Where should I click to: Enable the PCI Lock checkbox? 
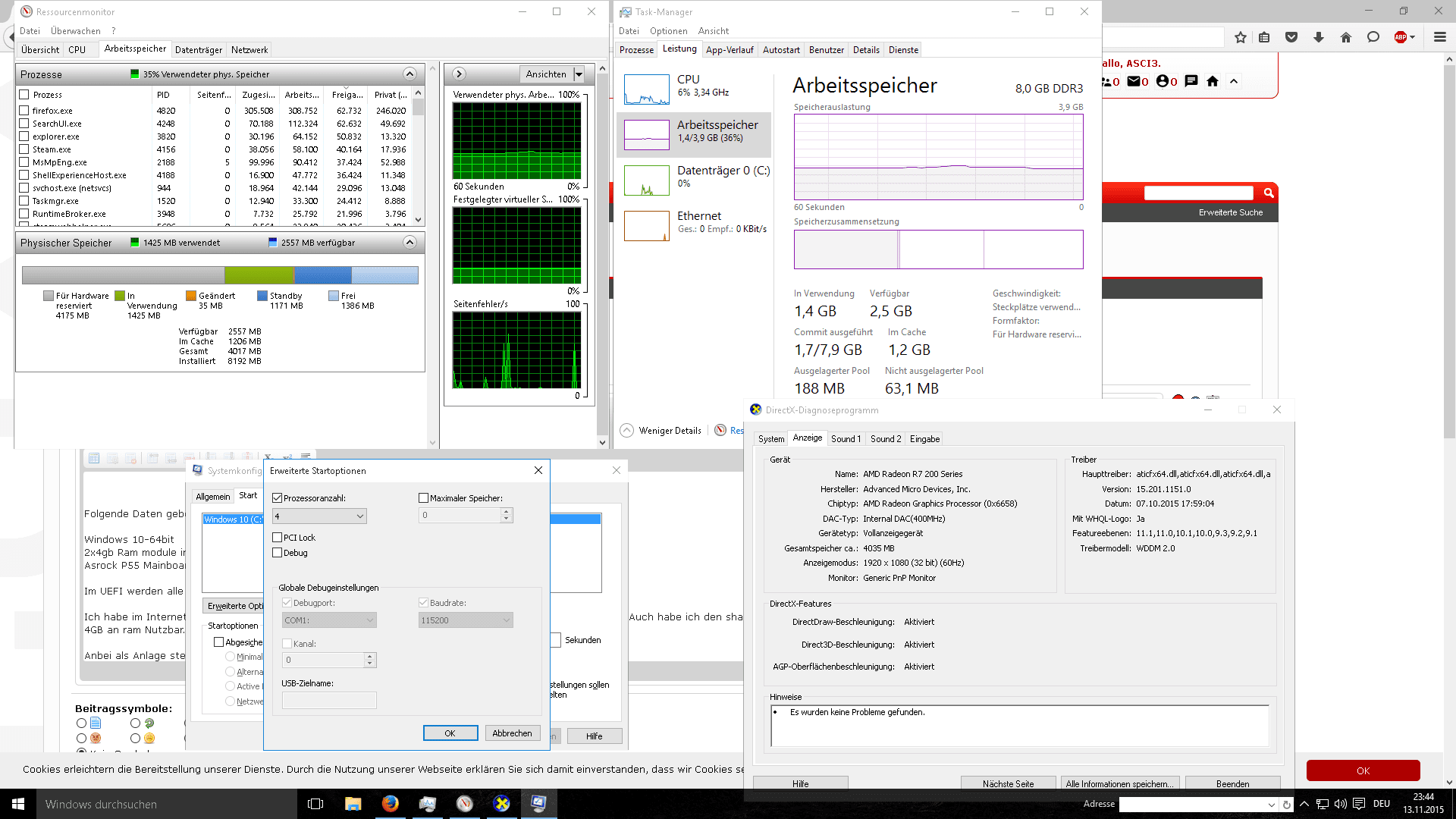click(277, 538)
